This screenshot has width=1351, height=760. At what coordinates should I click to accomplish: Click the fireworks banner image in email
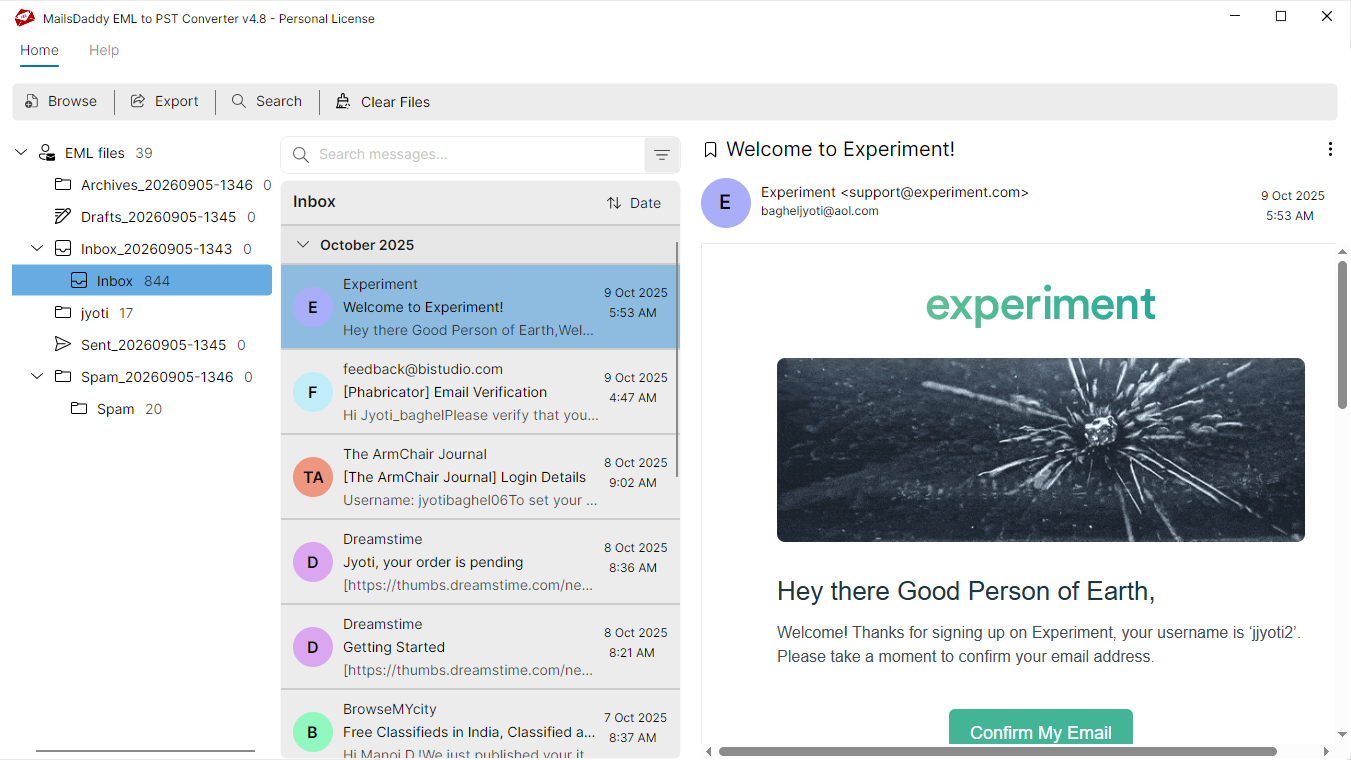[1041, 450]
